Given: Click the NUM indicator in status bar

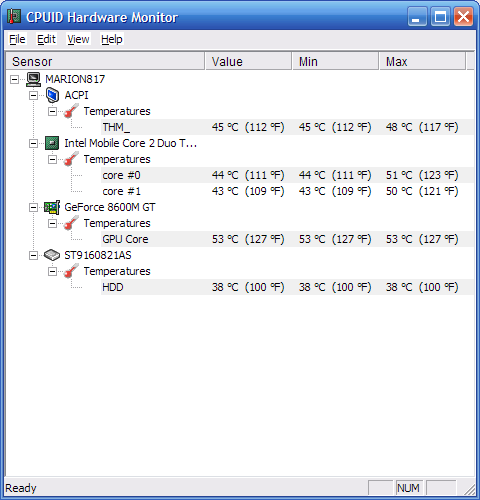Looking at the screenshot, I should [408, 488].
